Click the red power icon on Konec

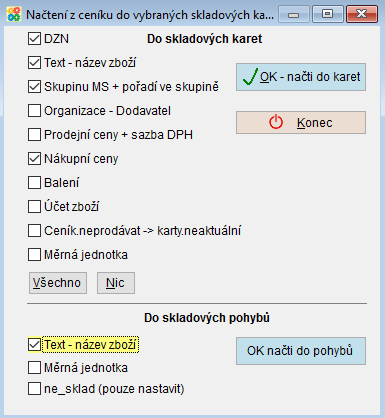[276, 122]
